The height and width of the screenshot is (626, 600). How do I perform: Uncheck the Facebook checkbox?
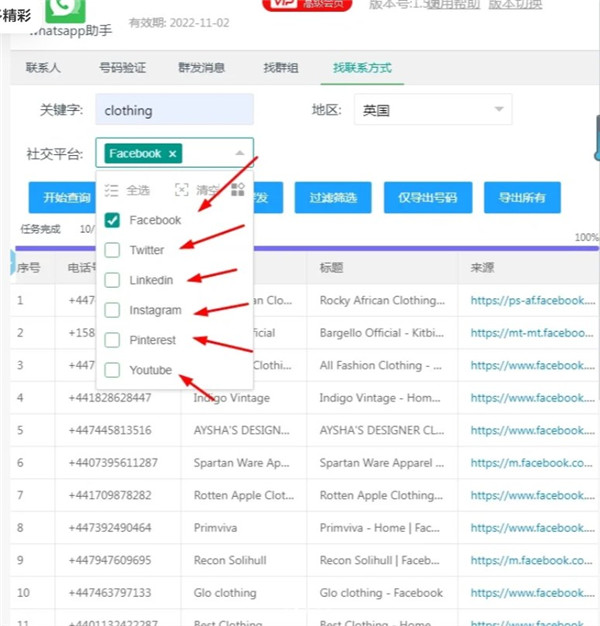tap(113, 220)
